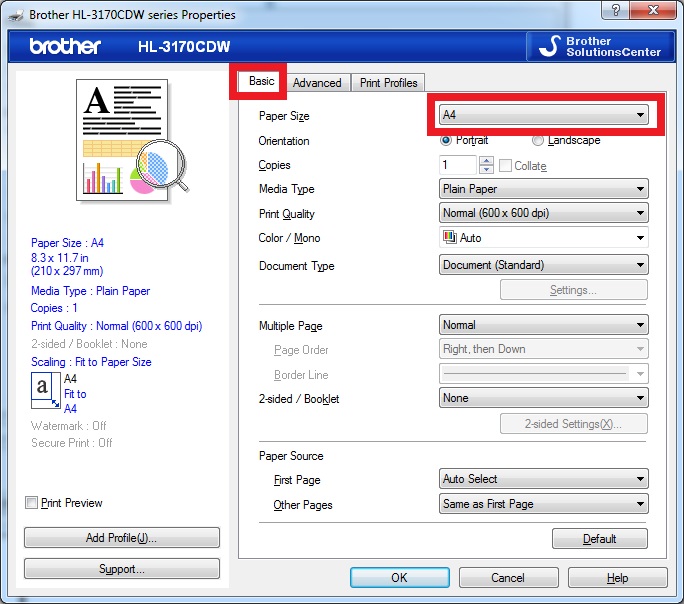Click the question mark help button

616,10
